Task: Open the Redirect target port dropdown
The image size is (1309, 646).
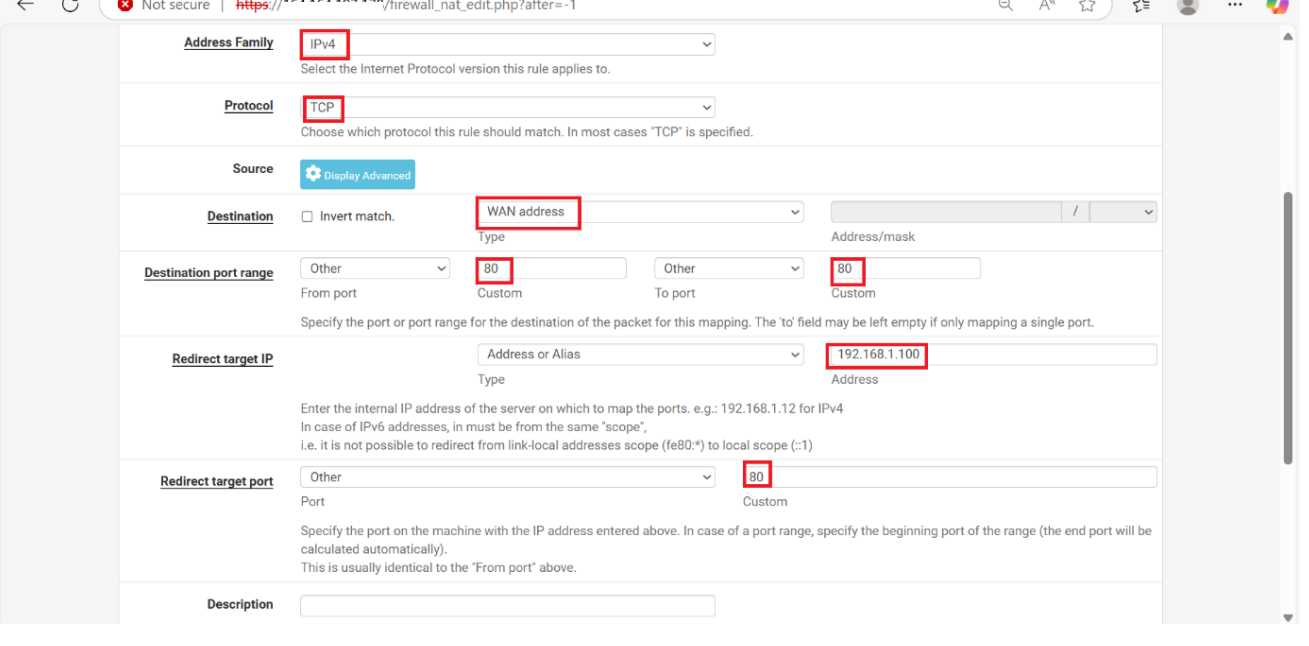Action: pos(508,477)
